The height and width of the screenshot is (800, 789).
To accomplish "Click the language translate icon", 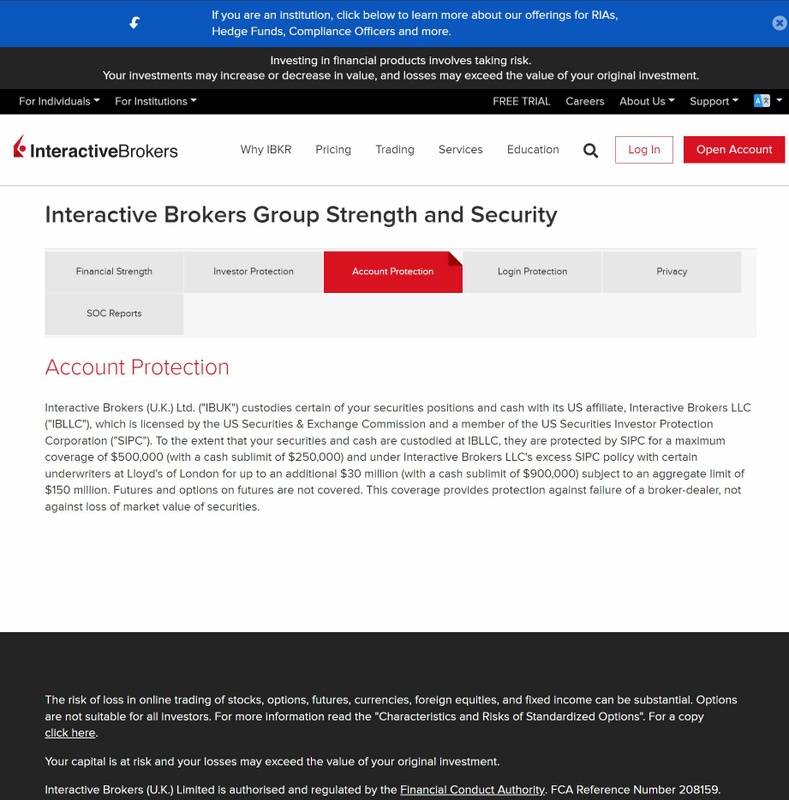I will pos(762,101).
